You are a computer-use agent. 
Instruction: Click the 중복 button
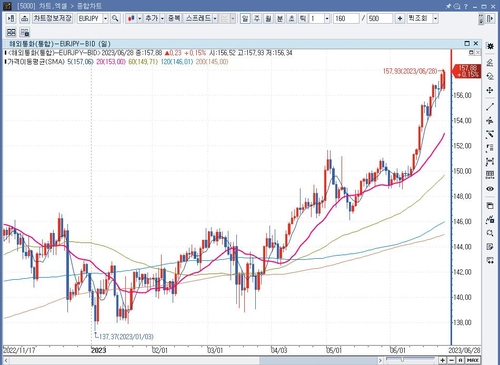click(x=174, y=18)
